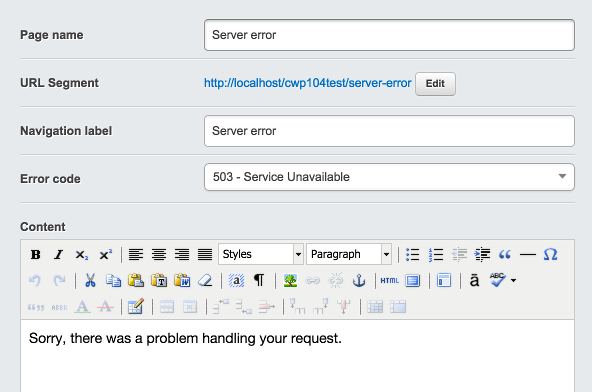Click the page layout icon before ā
Viewport: 592px width, 392px height.
click(x=444, y=281)
